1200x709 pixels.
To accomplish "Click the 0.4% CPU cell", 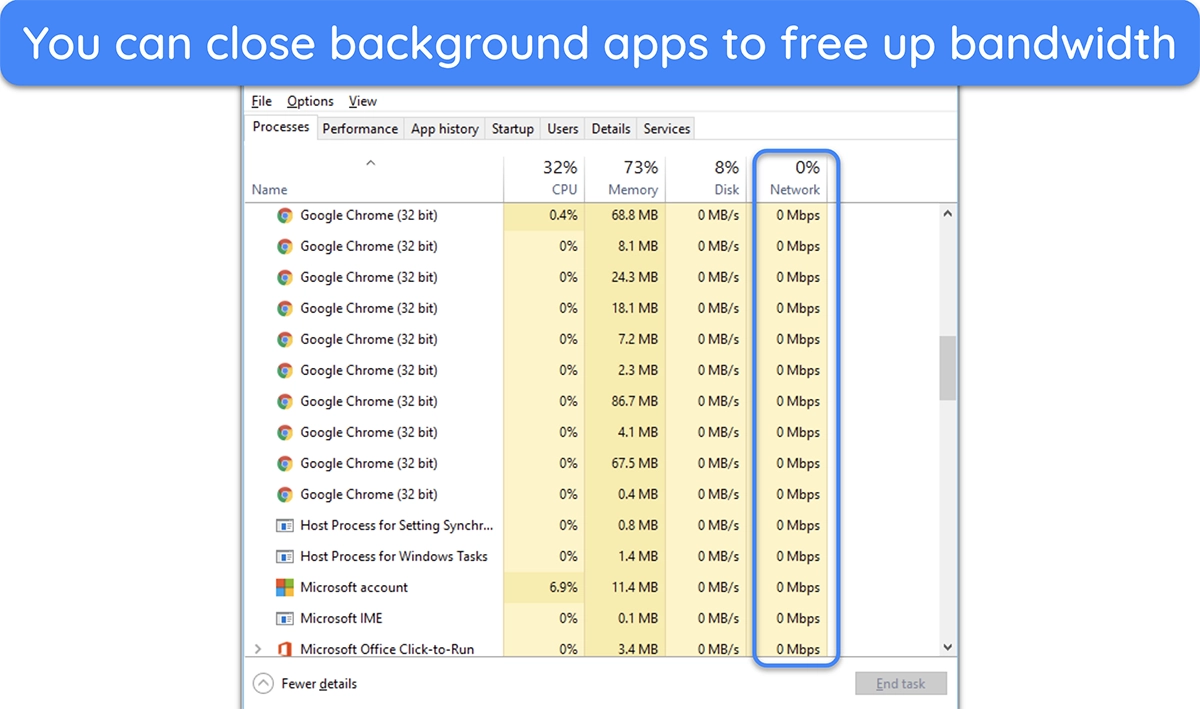I will 544,215.
